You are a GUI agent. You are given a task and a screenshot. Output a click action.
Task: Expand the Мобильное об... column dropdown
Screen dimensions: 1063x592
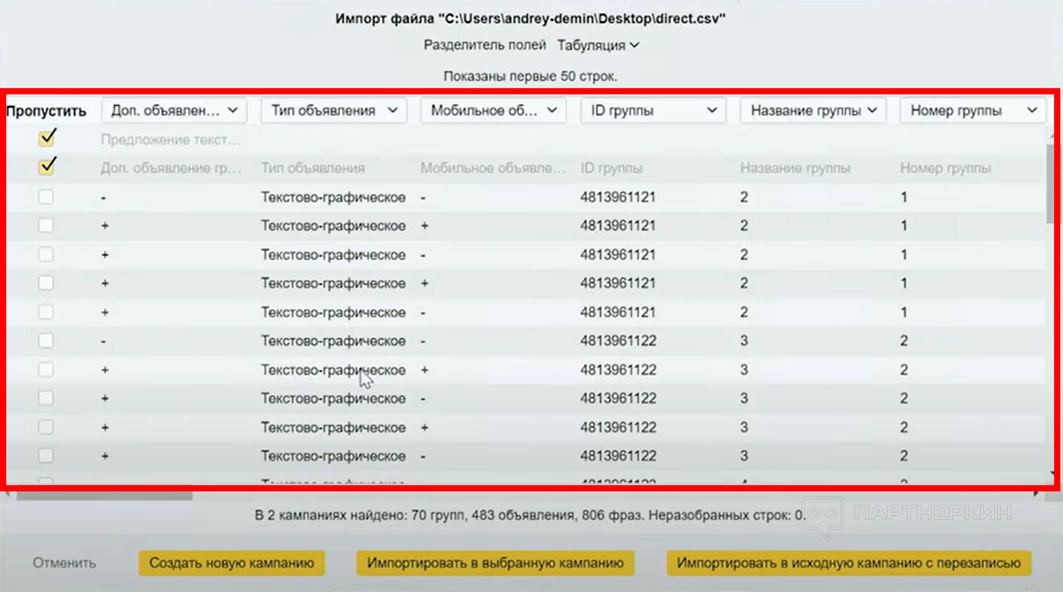493,111
